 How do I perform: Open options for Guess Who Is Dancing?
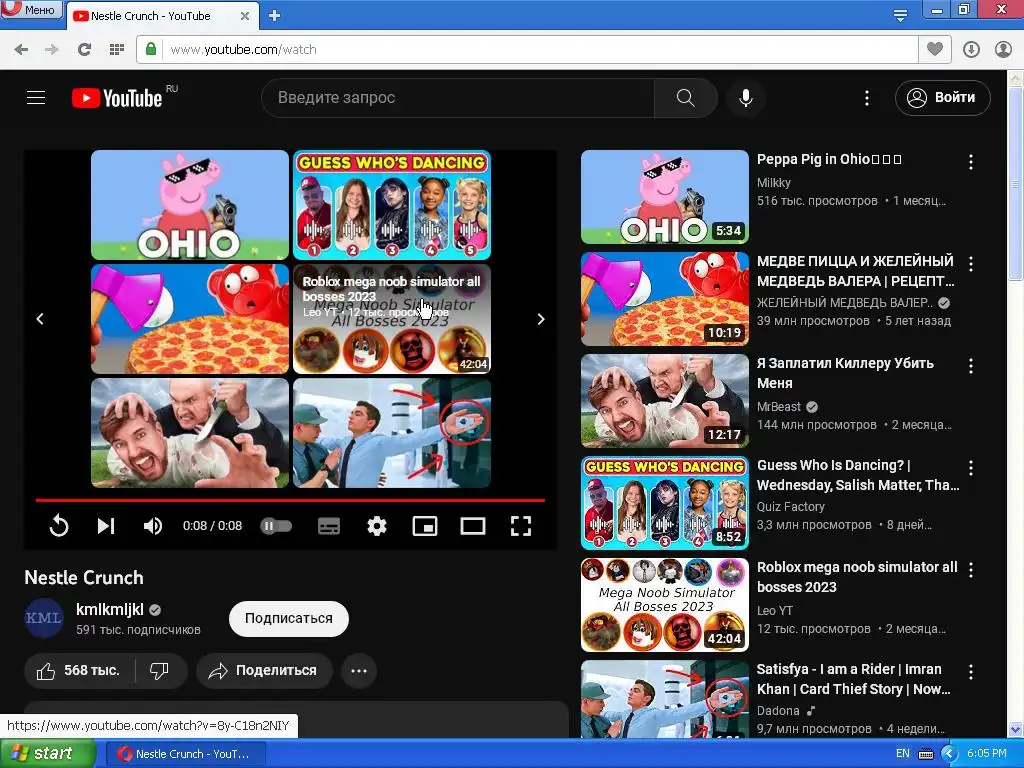click(971, 468)
